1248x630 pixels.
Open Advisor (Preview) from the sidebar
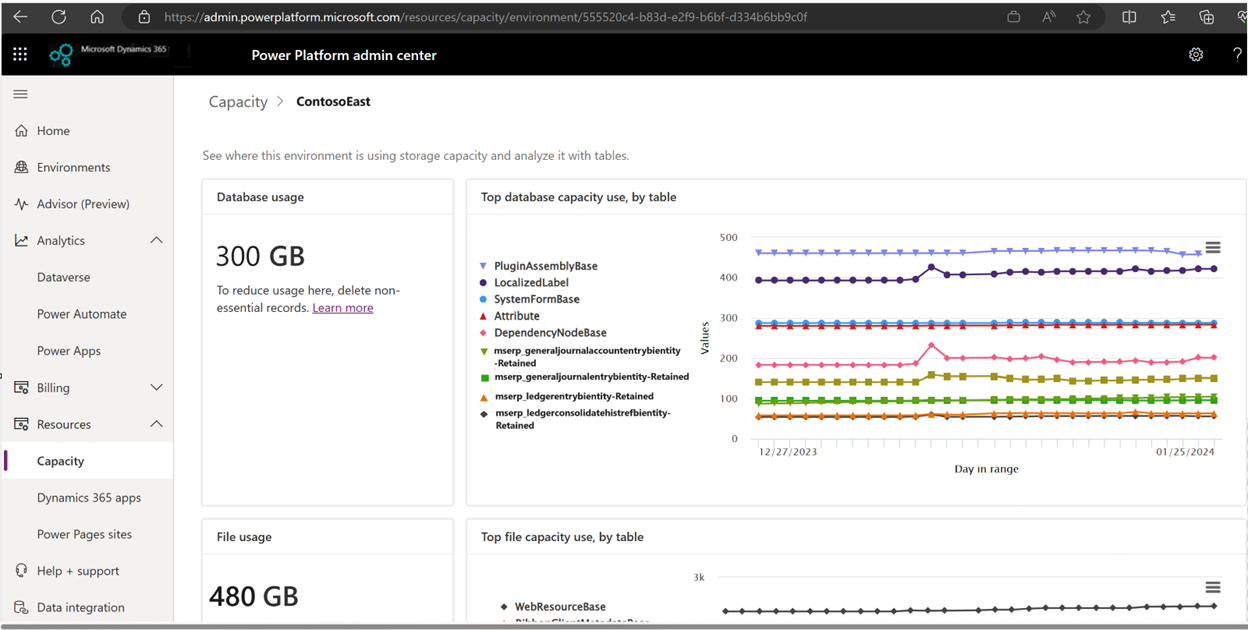tap(83, 203)
